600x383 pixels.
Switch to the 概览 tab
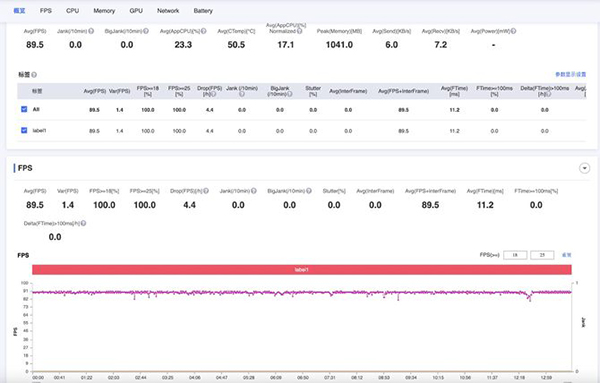[19, 11]
